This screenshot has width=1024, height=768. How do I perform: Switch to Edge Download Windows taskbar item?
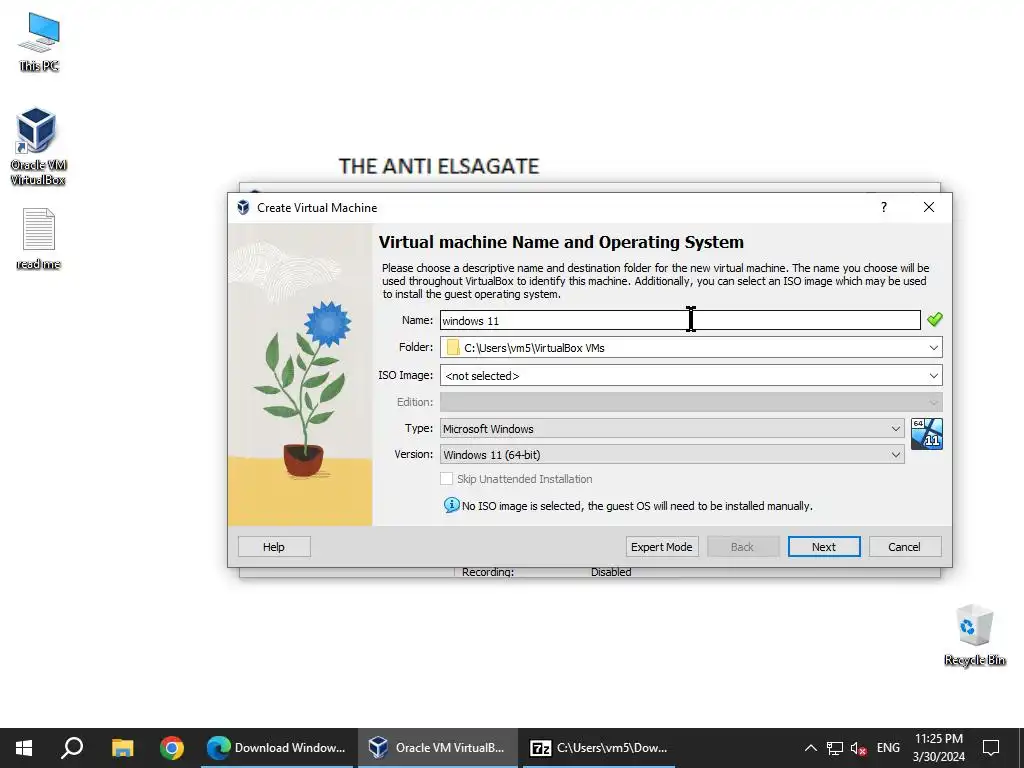[x=277, y=748]
